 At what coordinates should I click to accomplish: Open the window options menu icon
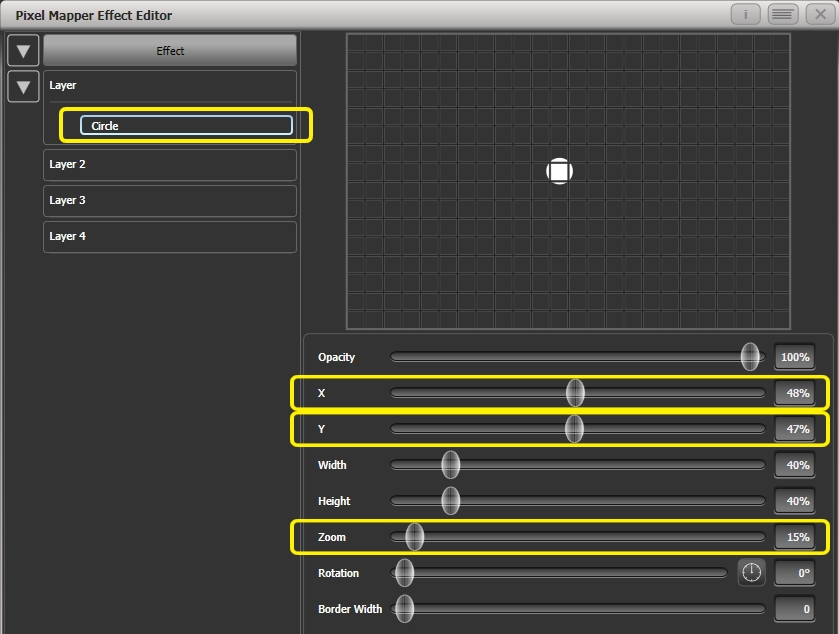point(782,14)
